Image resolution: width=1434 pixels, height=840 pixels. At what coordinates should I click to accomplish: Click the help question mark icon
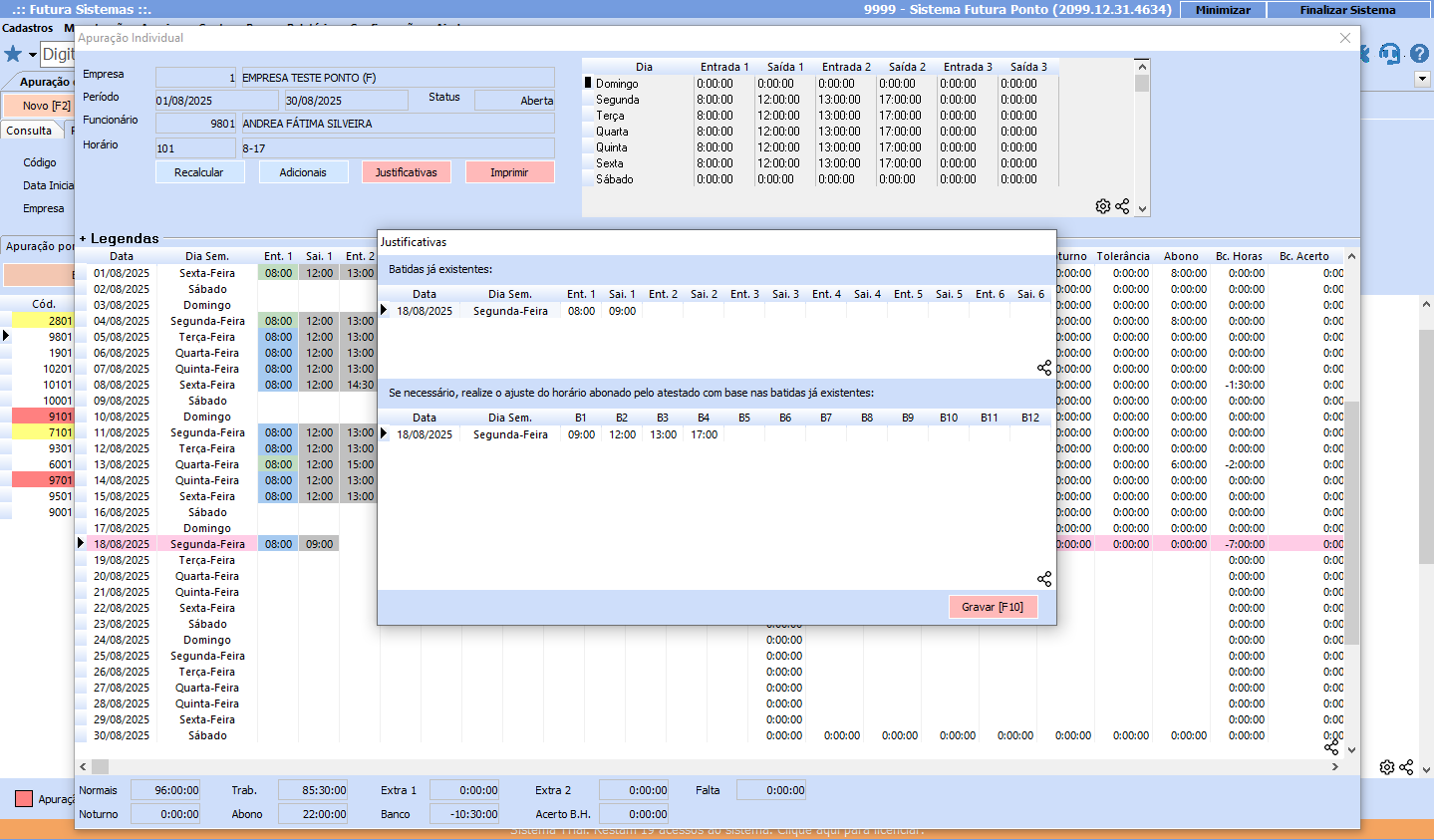(x=1419, y=54)
